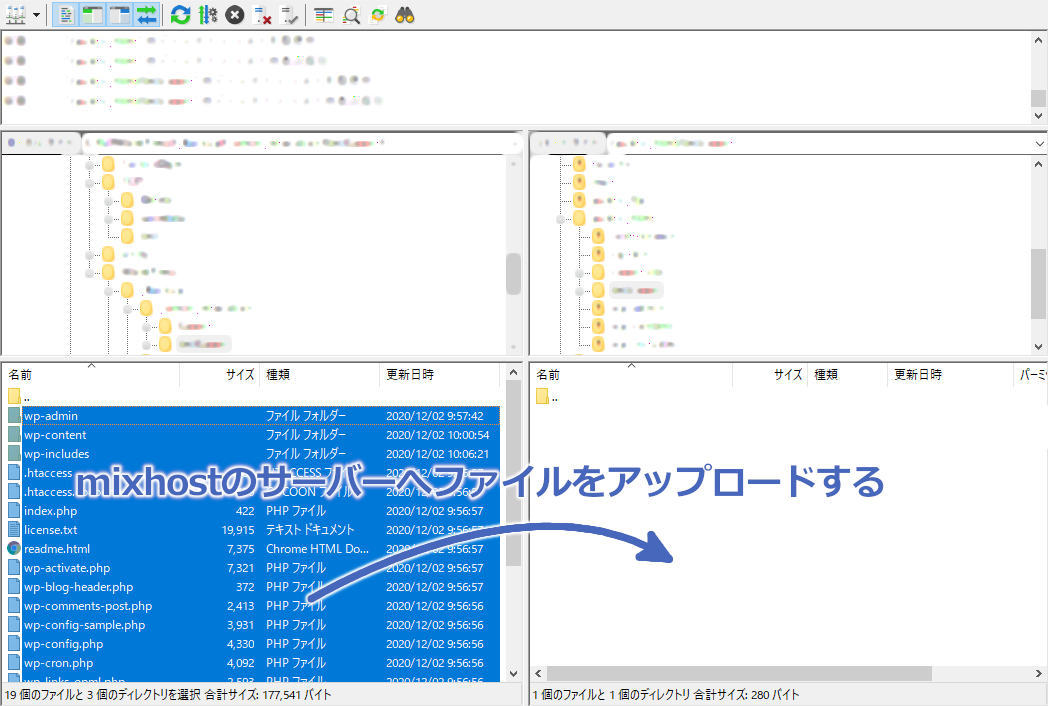Sort remote files by 名前 column

pyautogui.click(x=632, y=375)
